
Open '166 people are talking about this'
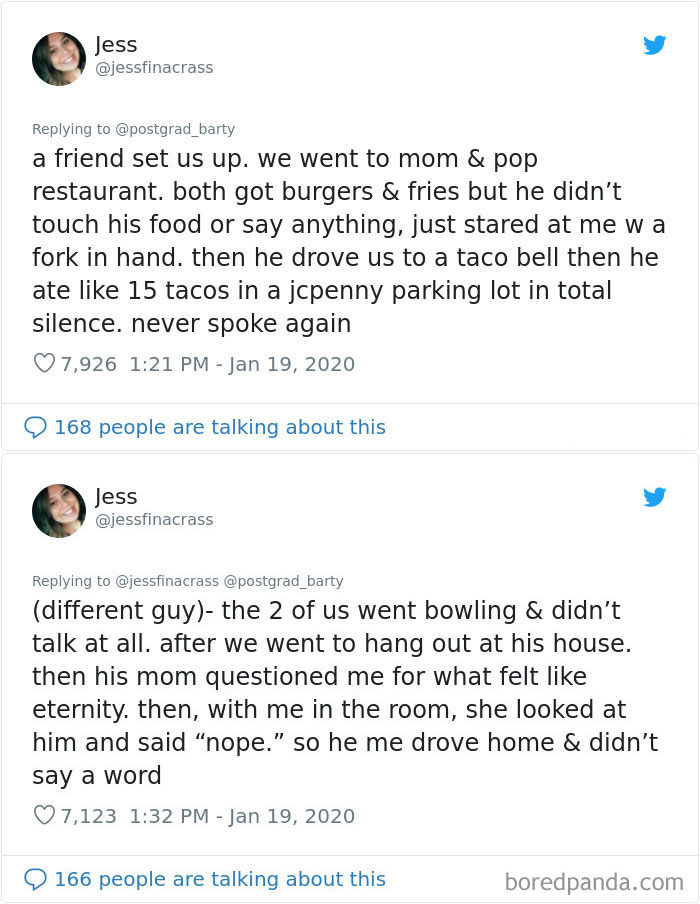click(x=220, y=879)
